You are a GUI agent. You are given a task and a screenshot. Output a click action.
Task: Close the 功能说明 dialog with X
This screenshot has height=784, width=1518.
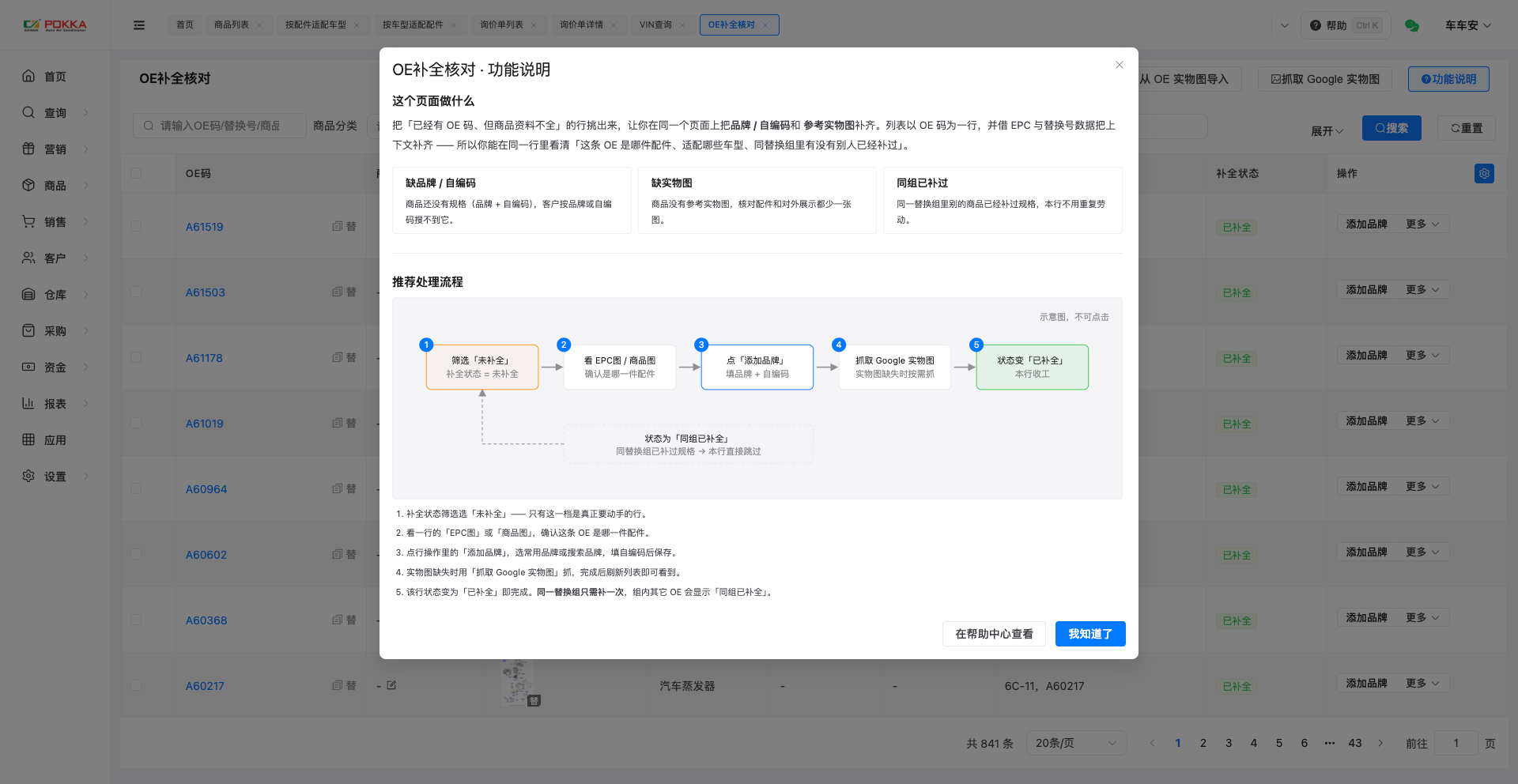click(x=1120, y=65)
